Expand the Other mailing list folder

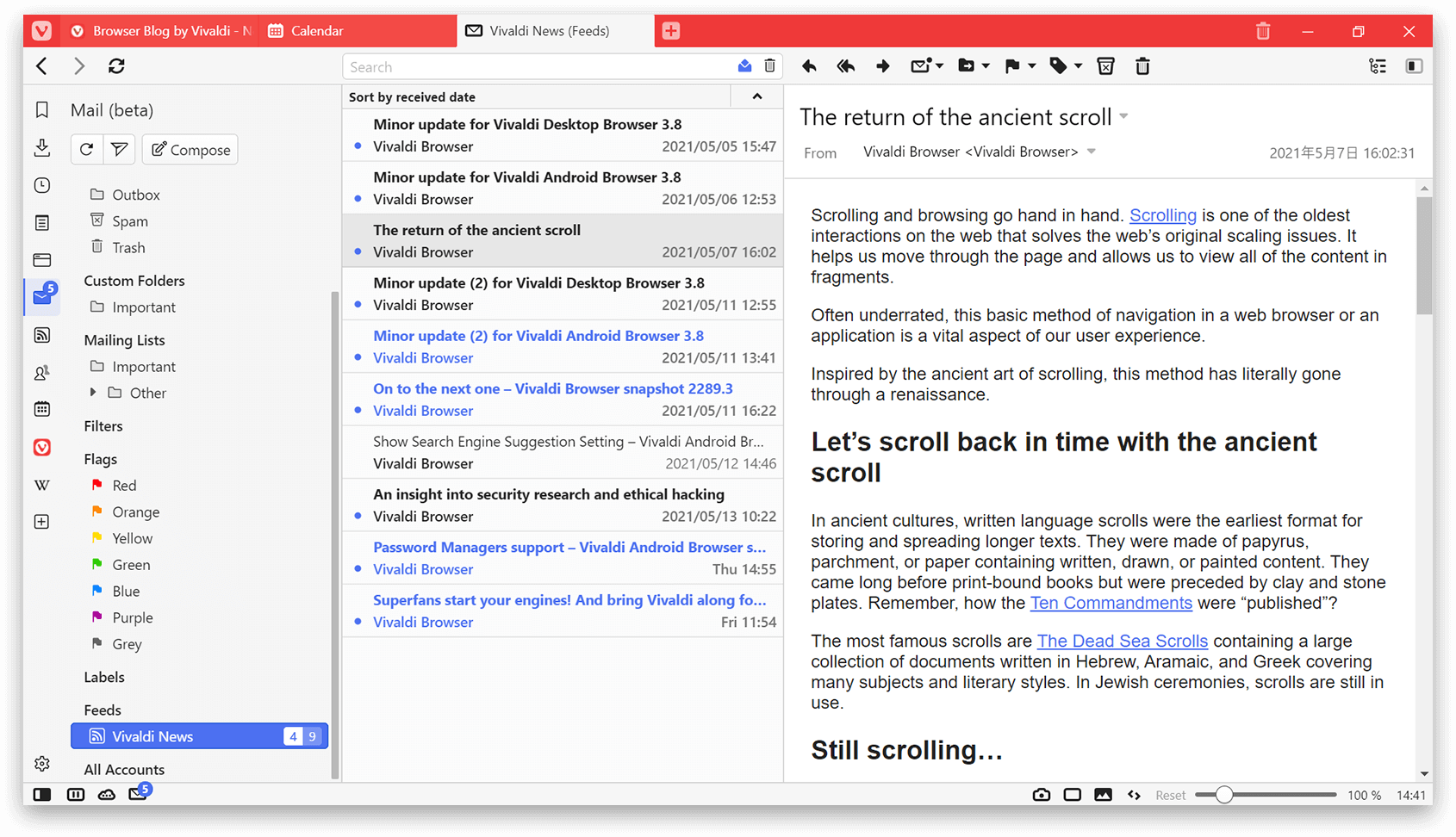pos(95,393)
